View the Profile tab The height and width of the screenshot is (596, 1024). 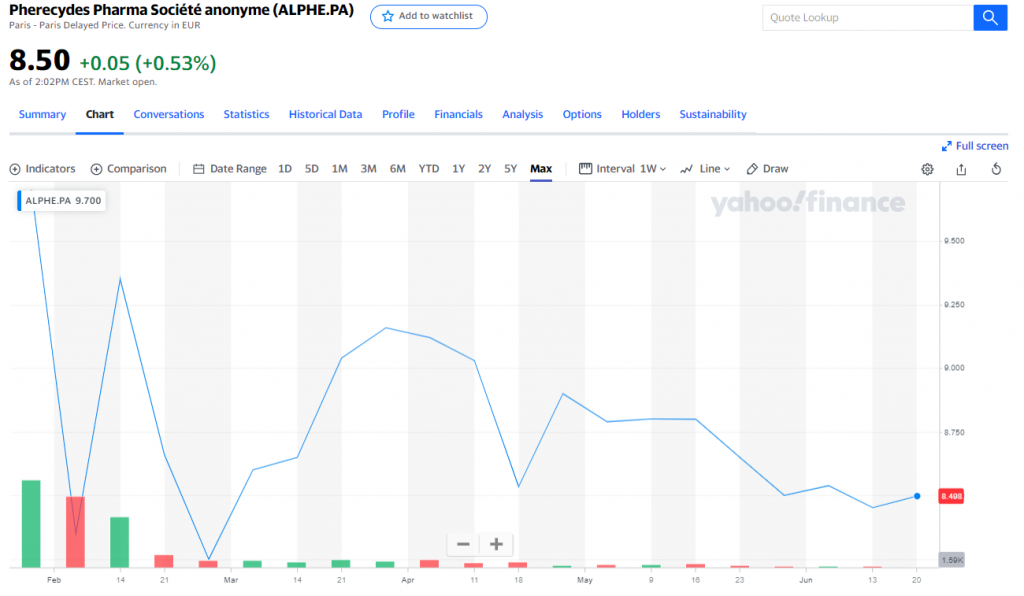tap(398, 114)
